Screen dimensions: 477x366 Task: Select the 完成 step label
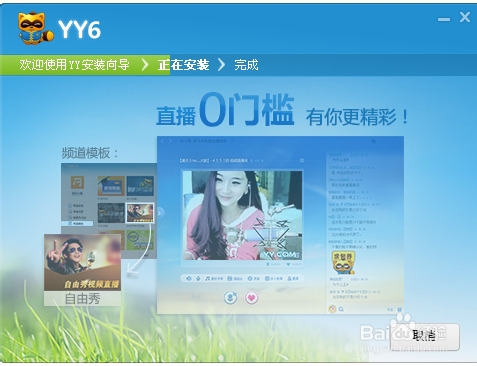[x=246, y=65]
